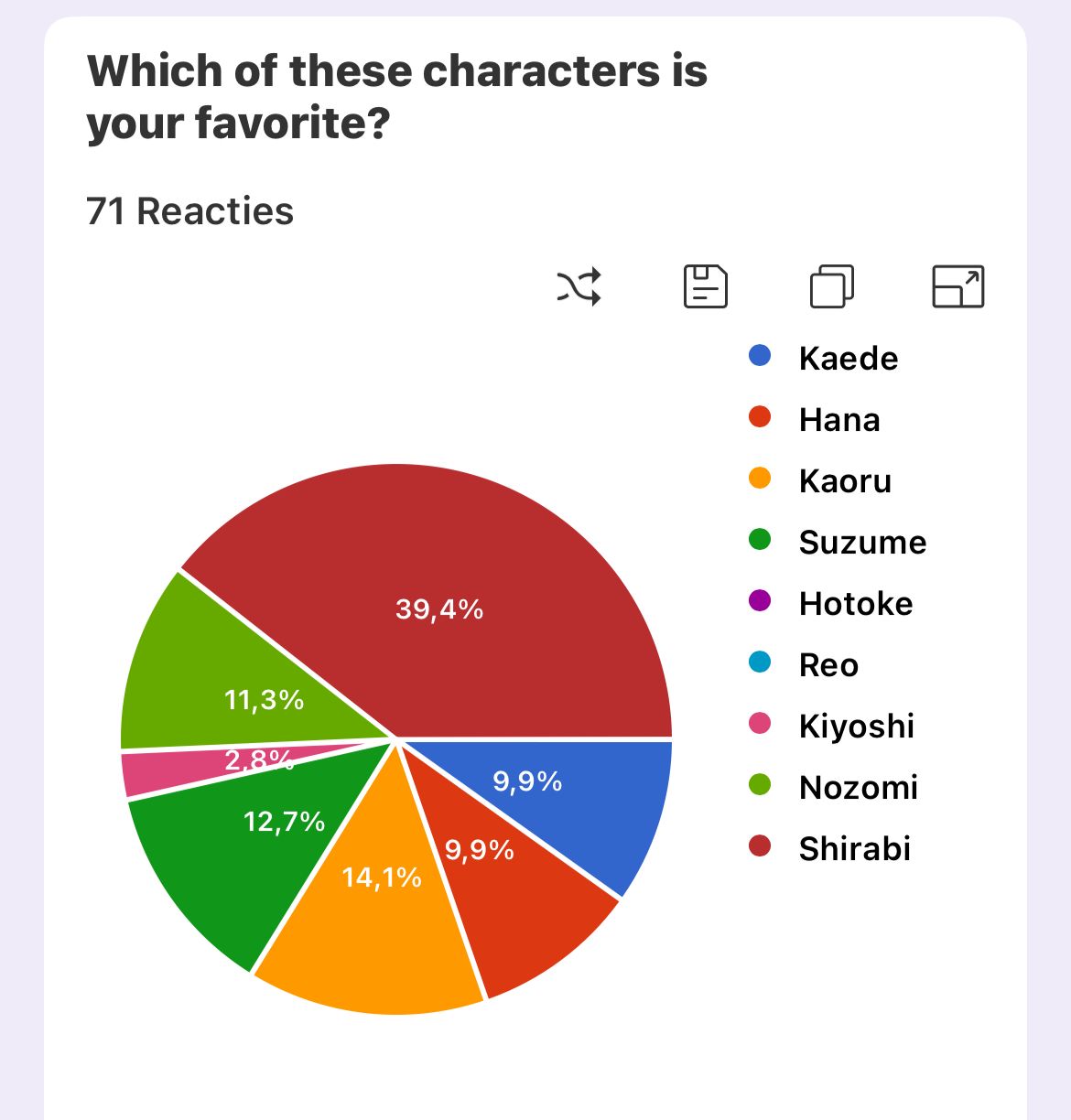Select the pink Kiyoshi legend dot

(760, 724)
